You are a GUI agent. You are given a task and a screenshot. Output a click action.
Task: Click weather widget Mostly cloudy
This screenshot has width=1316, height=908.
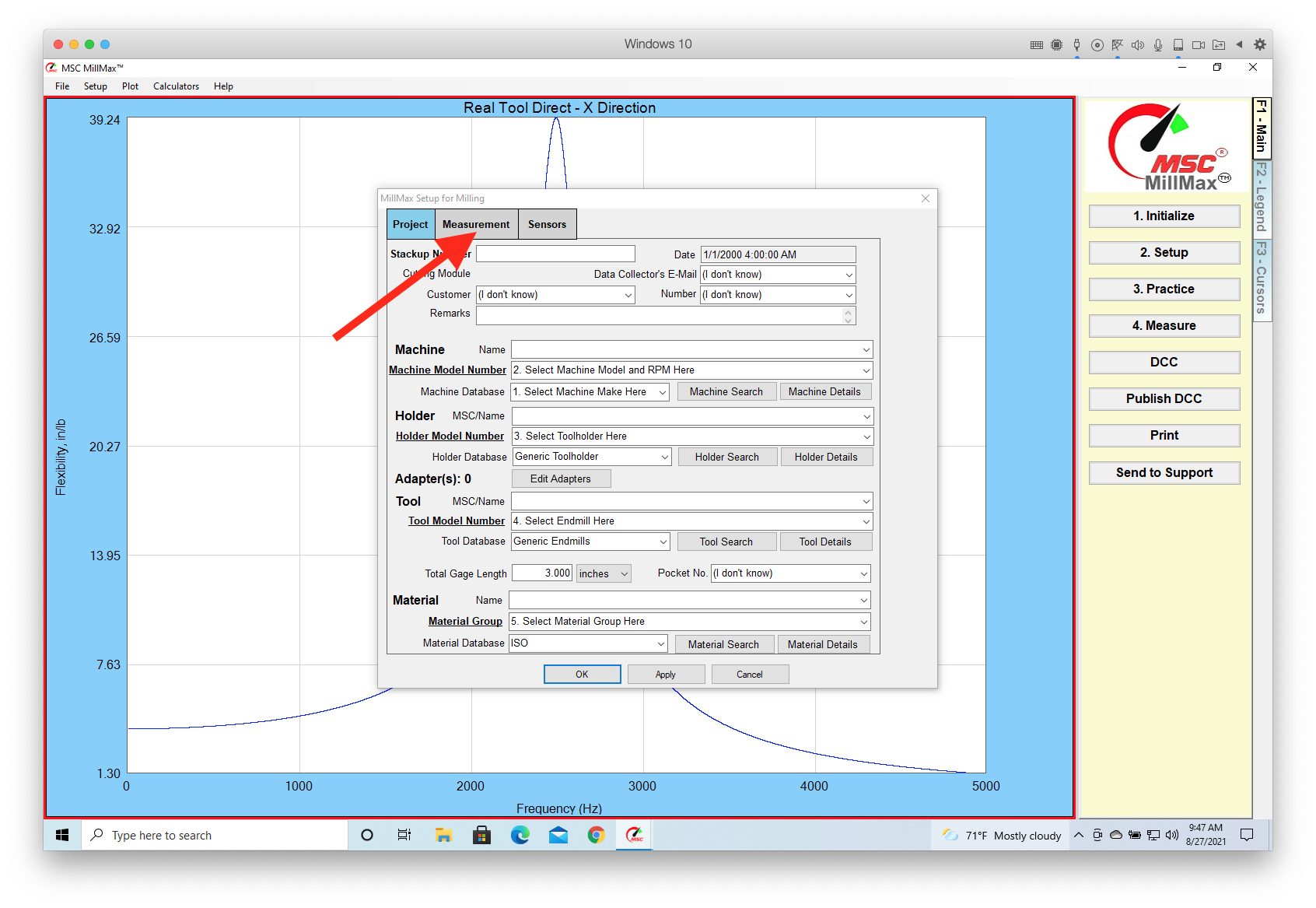coord(1002,835)
